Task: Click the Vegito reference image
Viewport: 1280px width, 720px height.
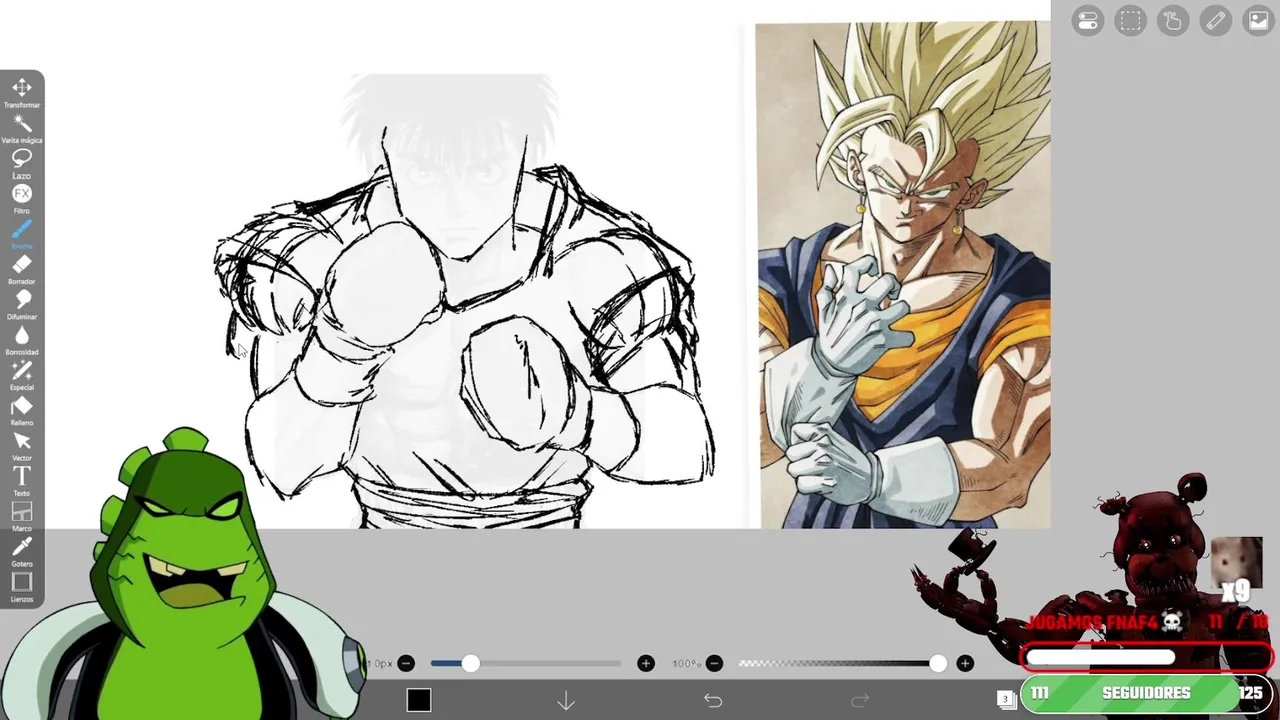Action: click(x=903, y=275)
